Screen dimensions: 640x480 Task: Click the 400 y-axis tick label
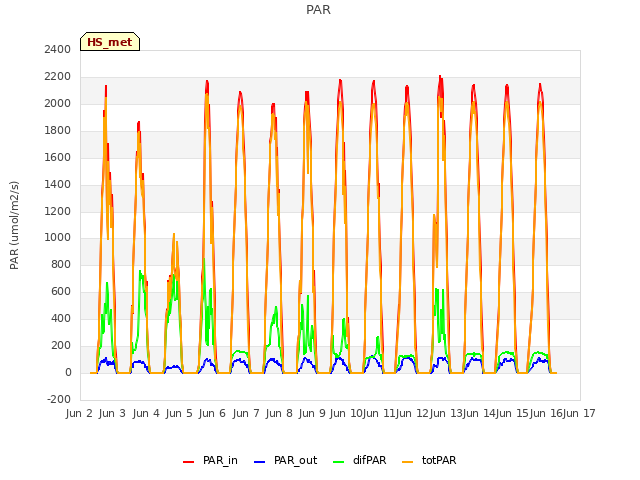click(x=61, y=318)
